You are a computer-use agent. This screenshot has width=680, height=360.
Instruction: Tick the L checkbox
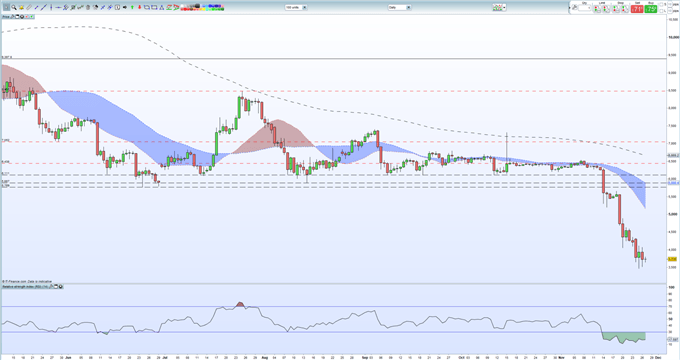[x=661, y=11]
